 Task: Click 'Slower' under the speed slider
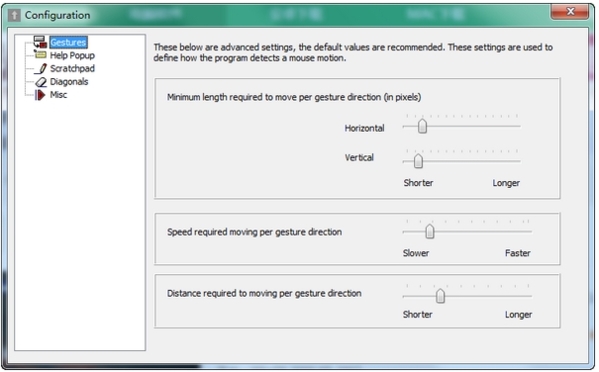(x=416, y=253)
